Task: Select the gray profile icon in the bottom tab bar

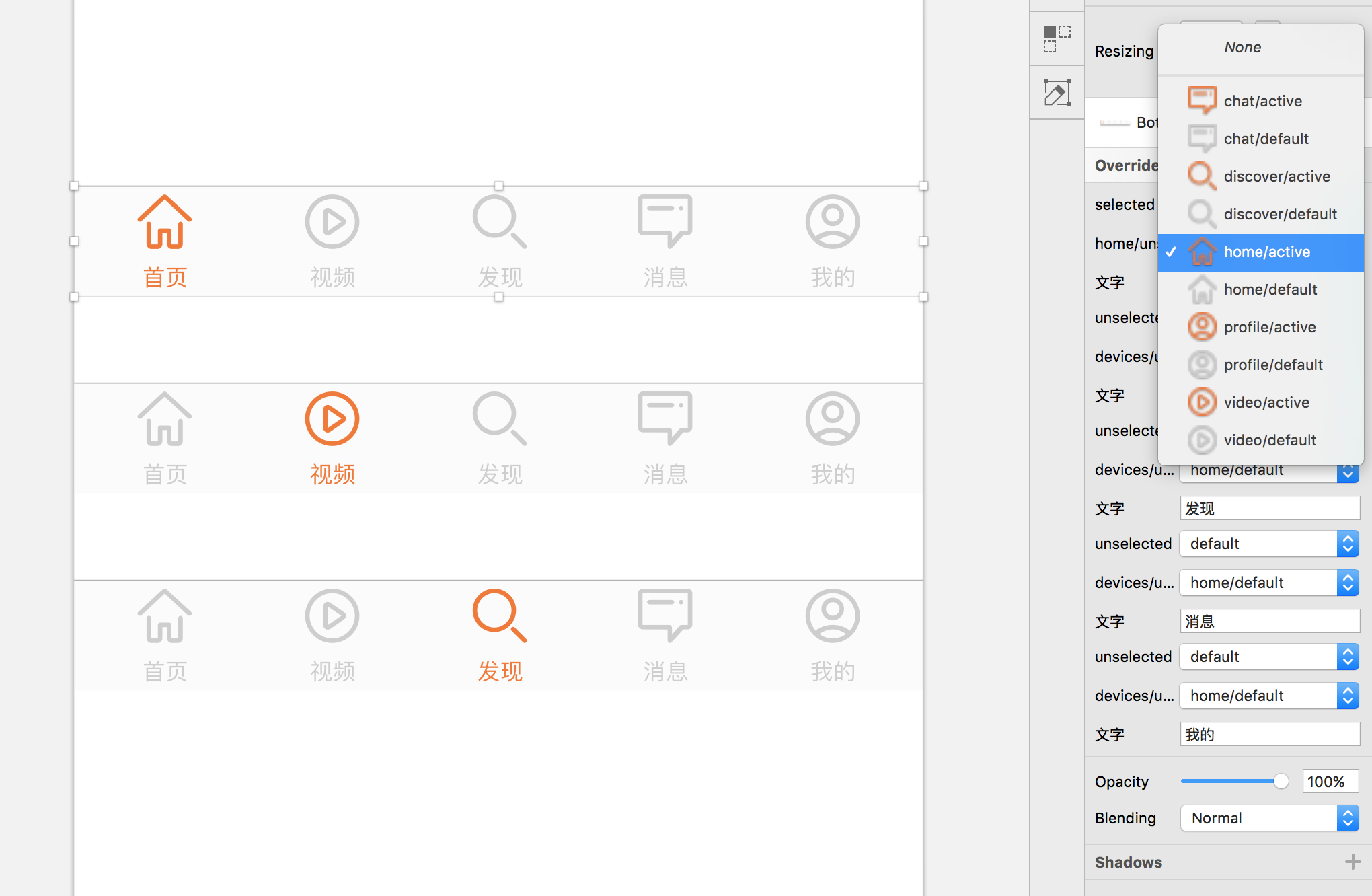Action: [x=832, y=615]
